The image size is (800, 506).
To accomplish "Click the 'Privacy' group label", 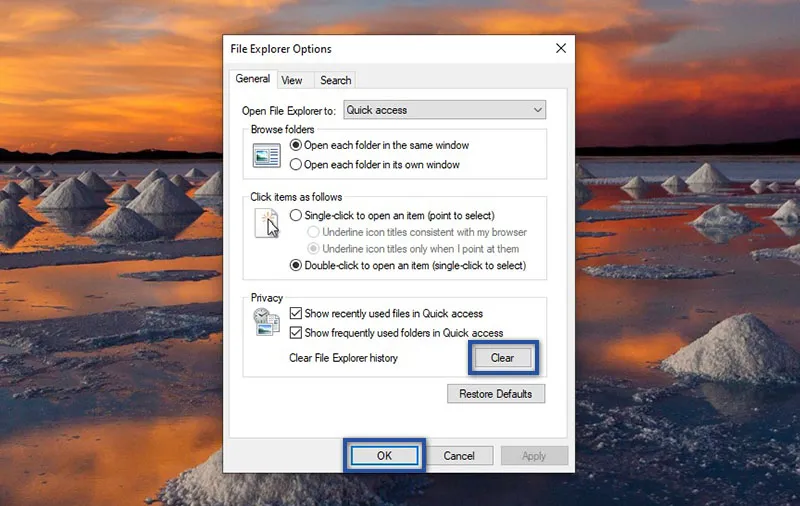I will coord(266,298).
